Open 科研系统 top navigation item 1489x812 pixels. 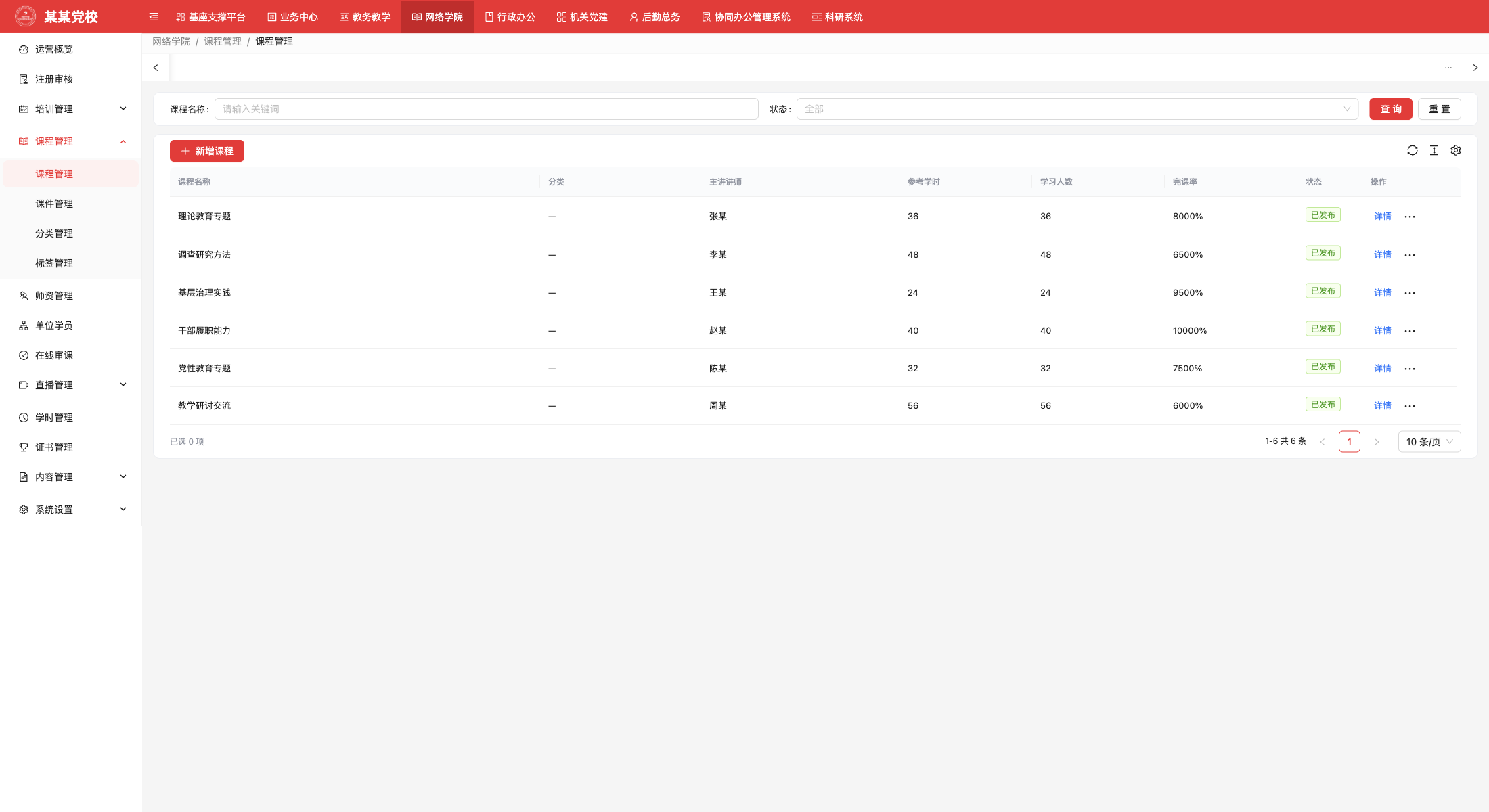click(x=837, y=17)
